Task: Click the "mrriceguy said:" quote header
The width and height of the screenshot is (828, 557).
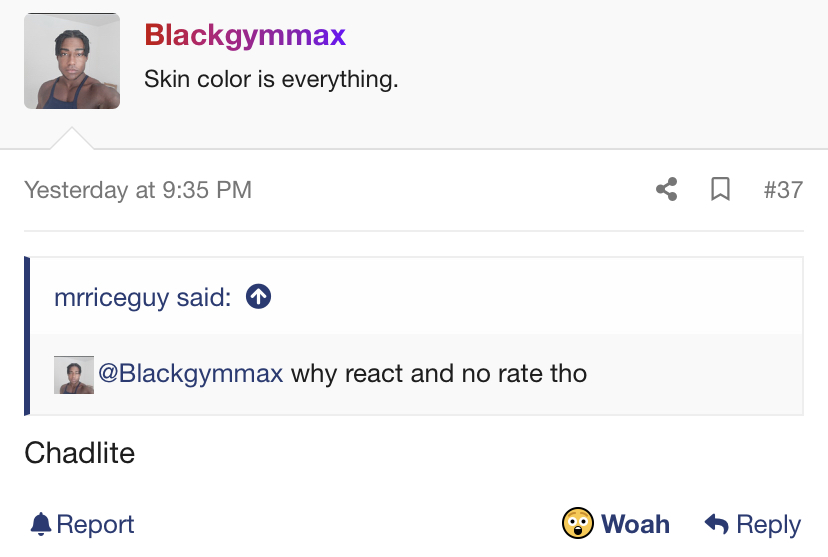Action: [x=143, y=297]
